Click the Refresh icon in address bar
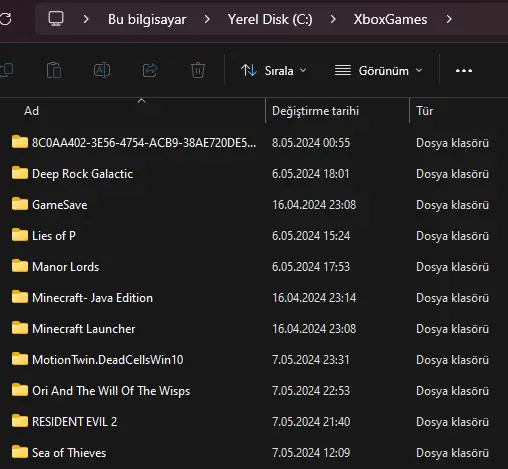508x469 pixels. coord(5,19)
